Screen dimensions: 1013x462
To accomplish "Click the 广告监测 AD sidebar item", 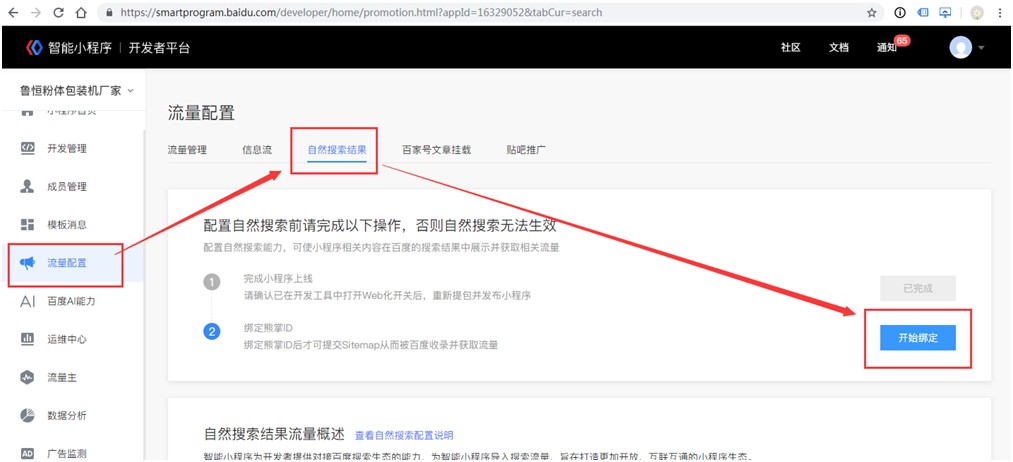I will point(66,453).
